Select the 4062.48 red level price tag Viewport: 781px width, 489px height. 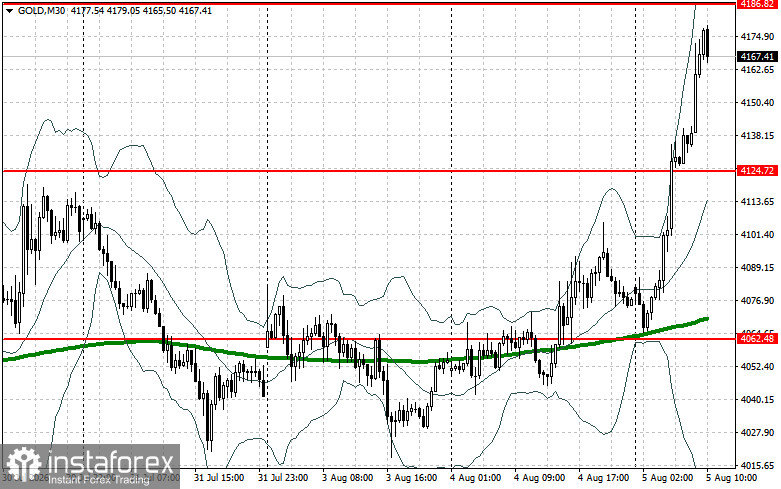click(x=757, y=339)
